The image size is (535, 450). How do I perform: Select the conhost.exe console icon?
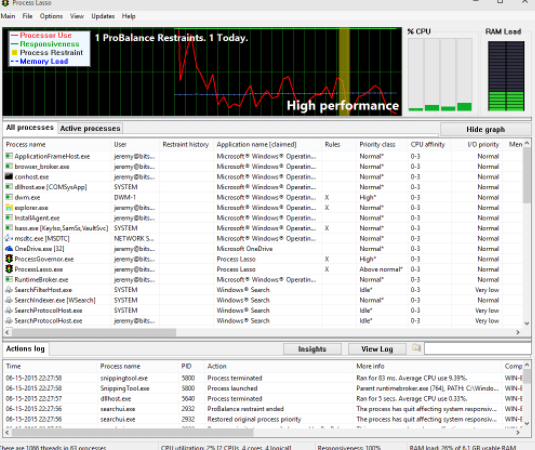[x=9, y=176]
